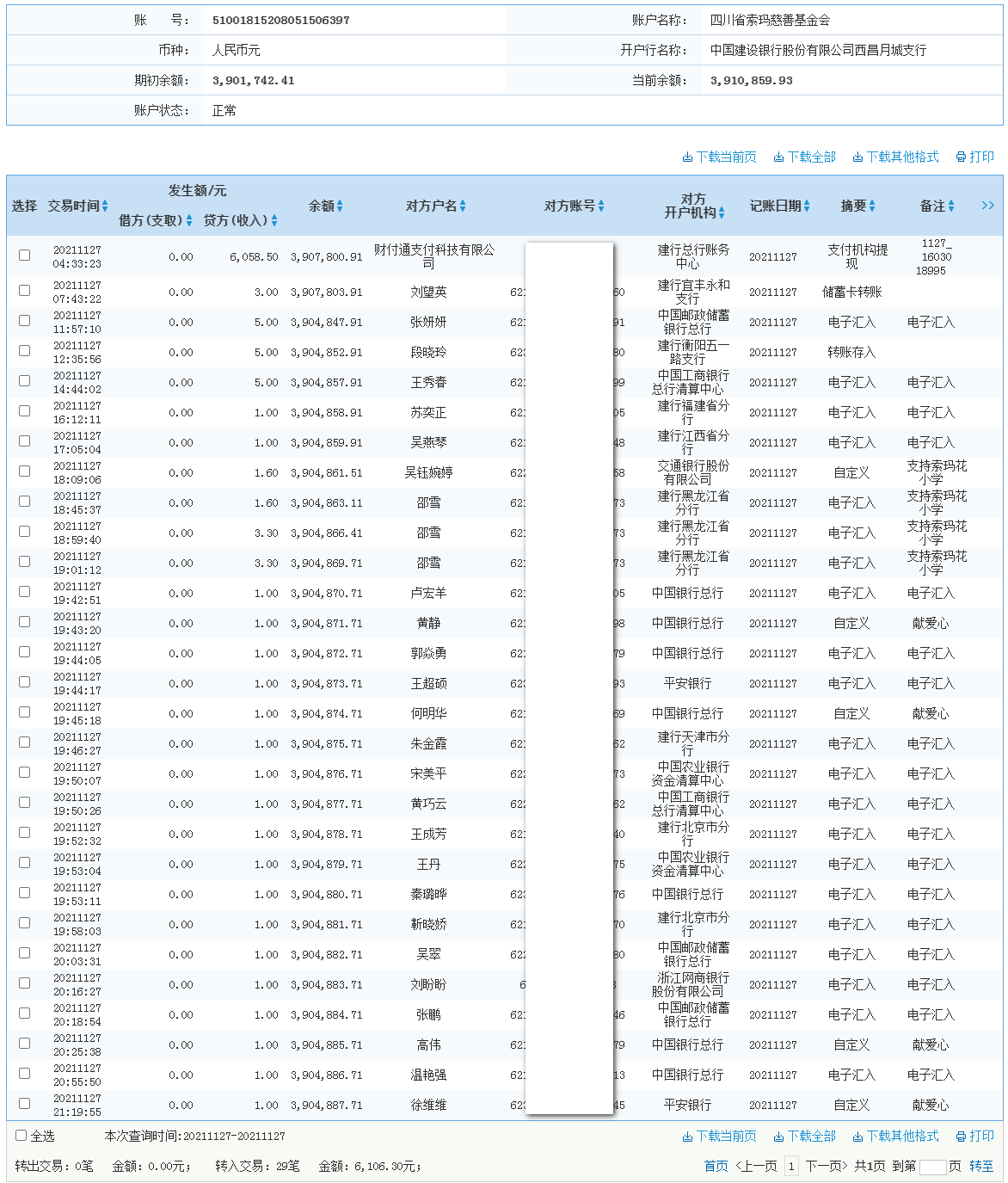Click the top print icon

coord(960,157)
